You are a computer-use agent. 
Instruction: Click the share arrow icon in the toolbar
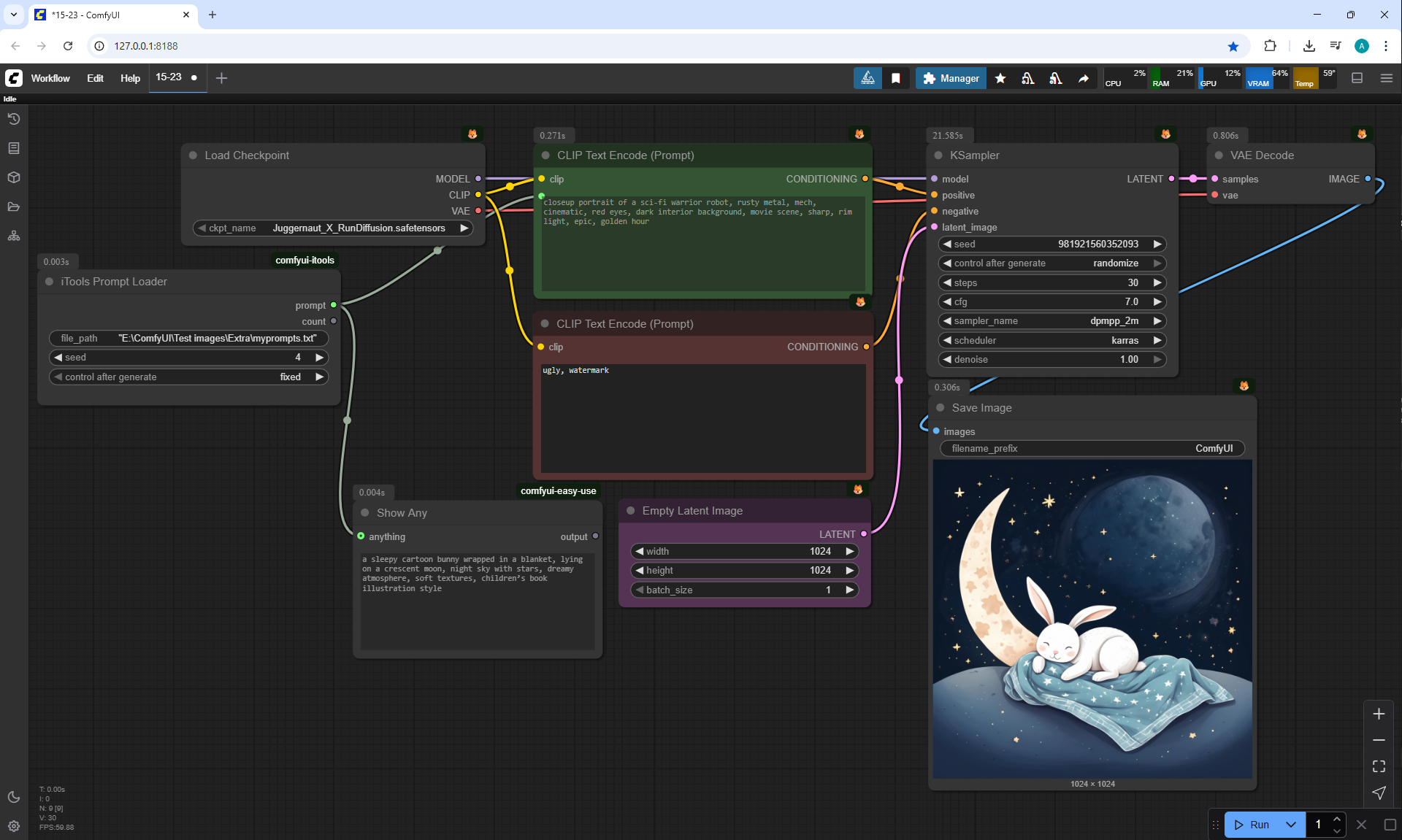tap(1084, 78)
